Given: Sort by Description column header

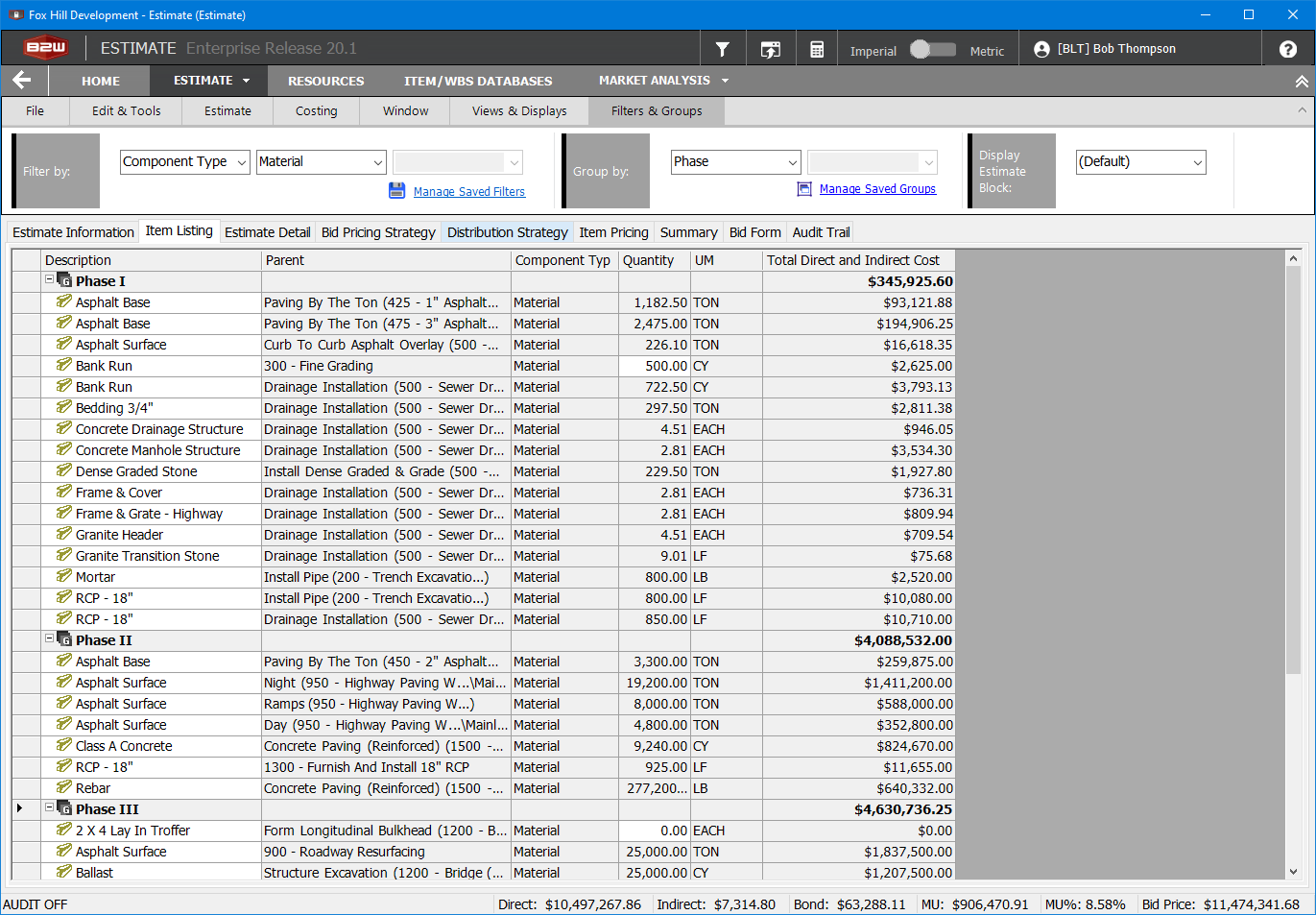Looking at the screenshot, I should (152, 260).
